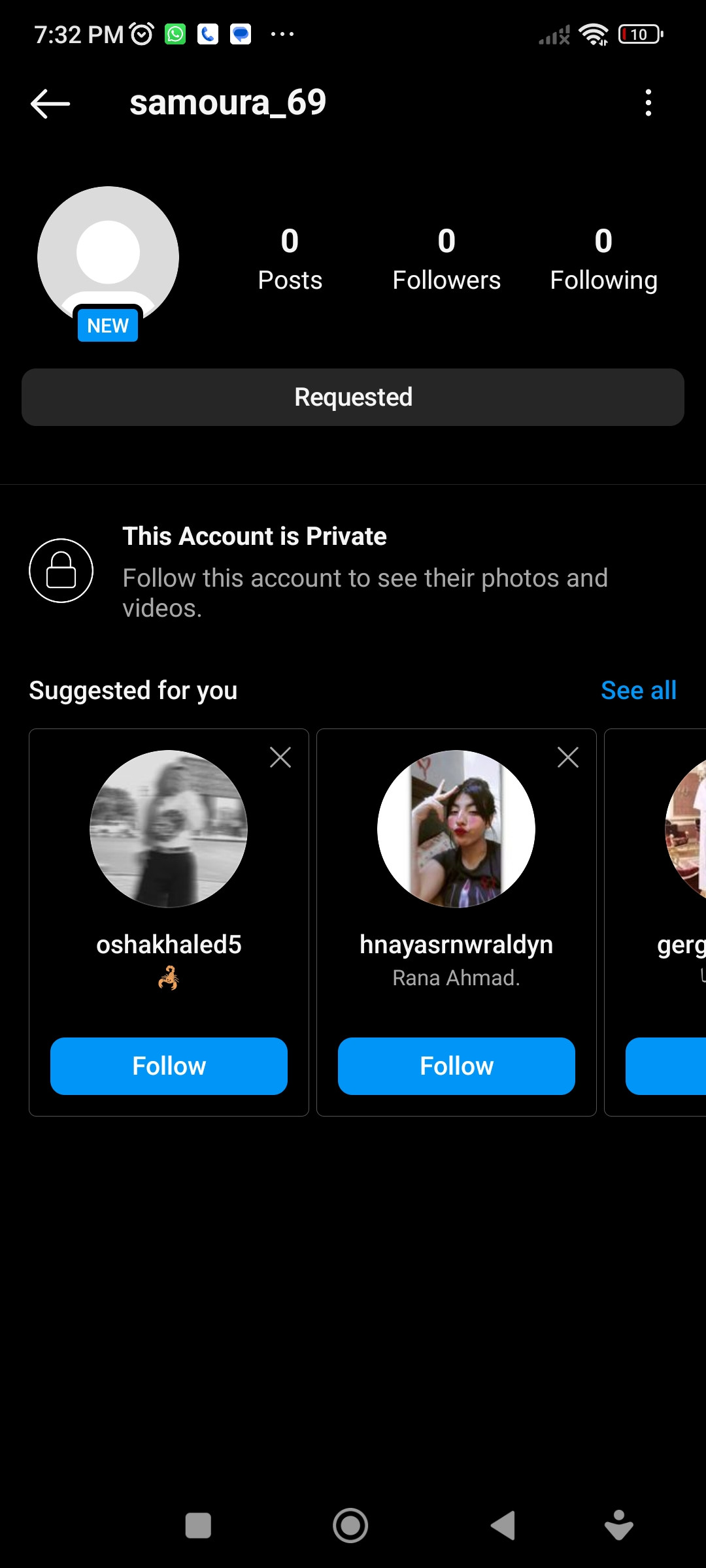View samoura_69 profile picture
This screenshot has height=1568, width=706.
point(108,257)
